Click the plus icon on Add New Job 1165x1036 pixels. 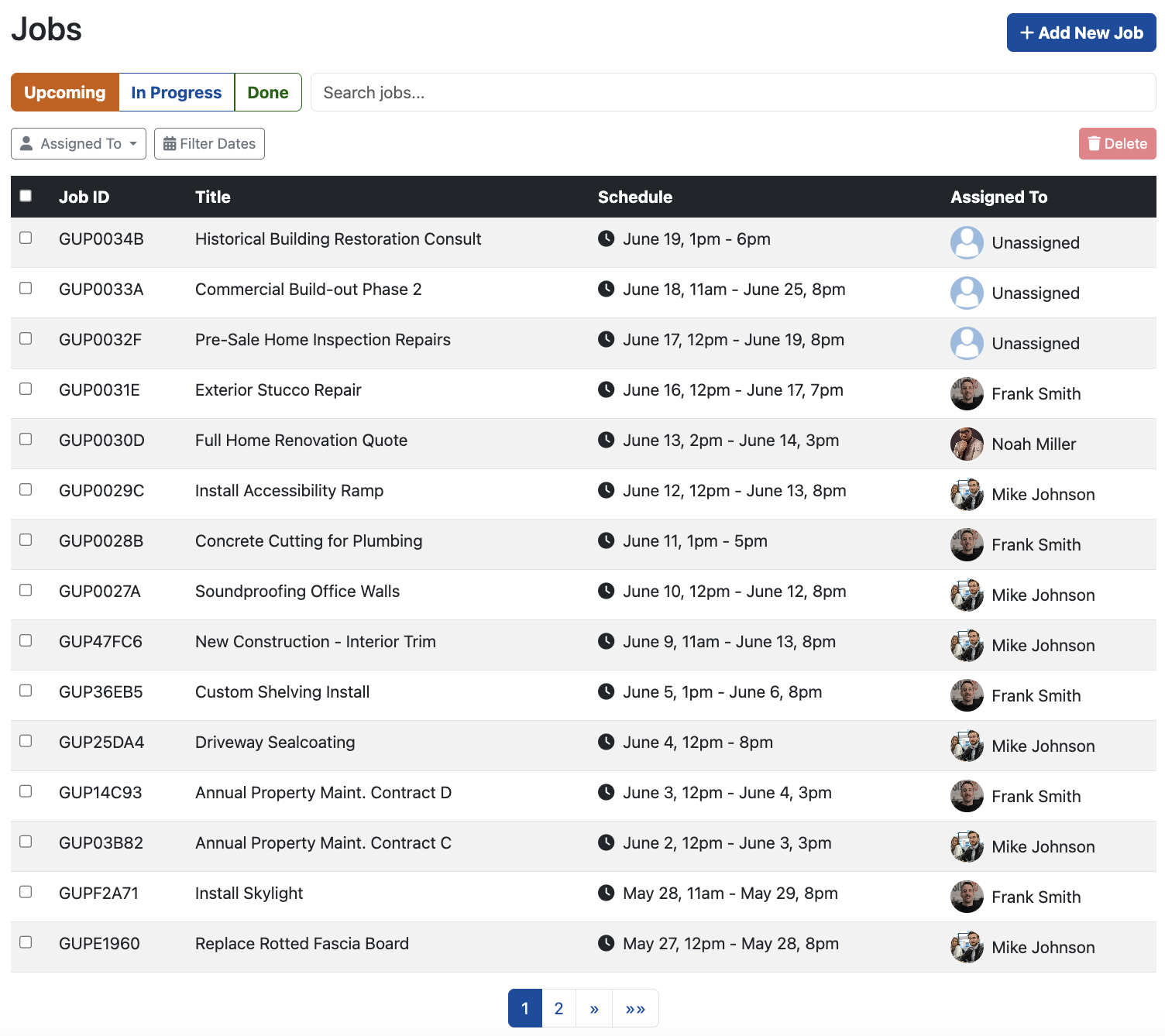pyautogui.click(x=1026, y=33)
